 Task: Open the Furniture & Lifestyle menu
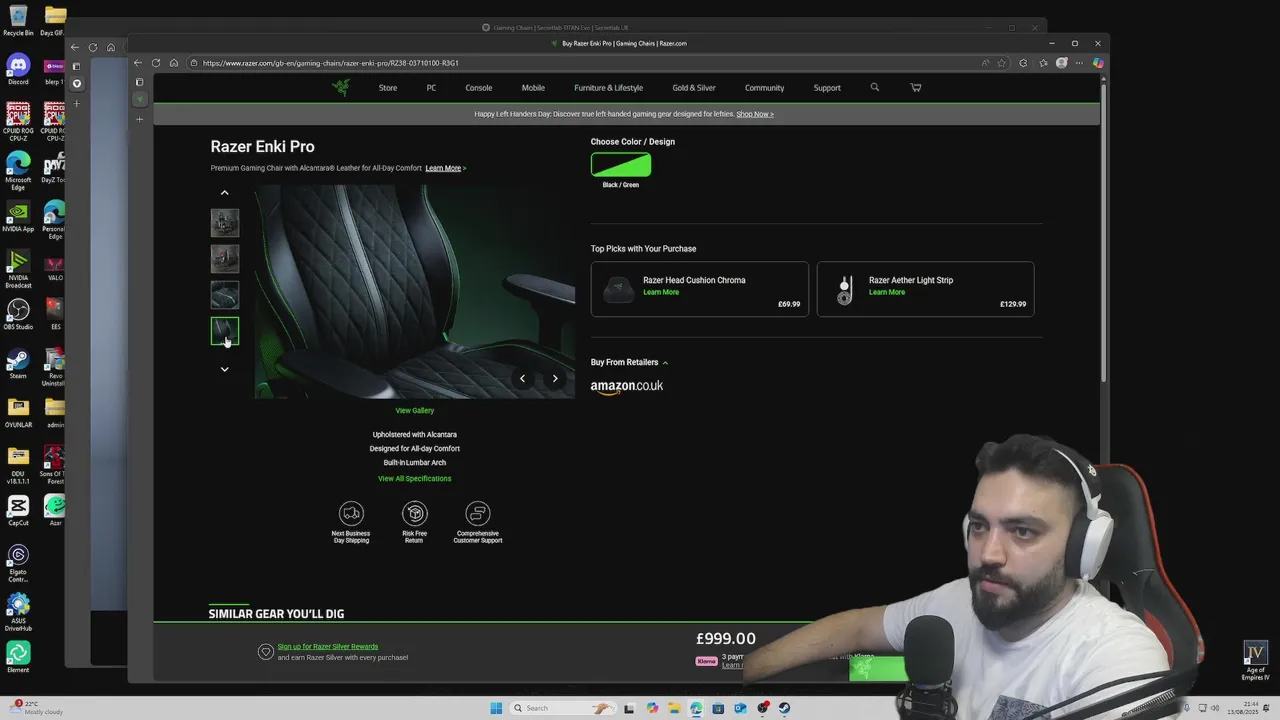608,88
